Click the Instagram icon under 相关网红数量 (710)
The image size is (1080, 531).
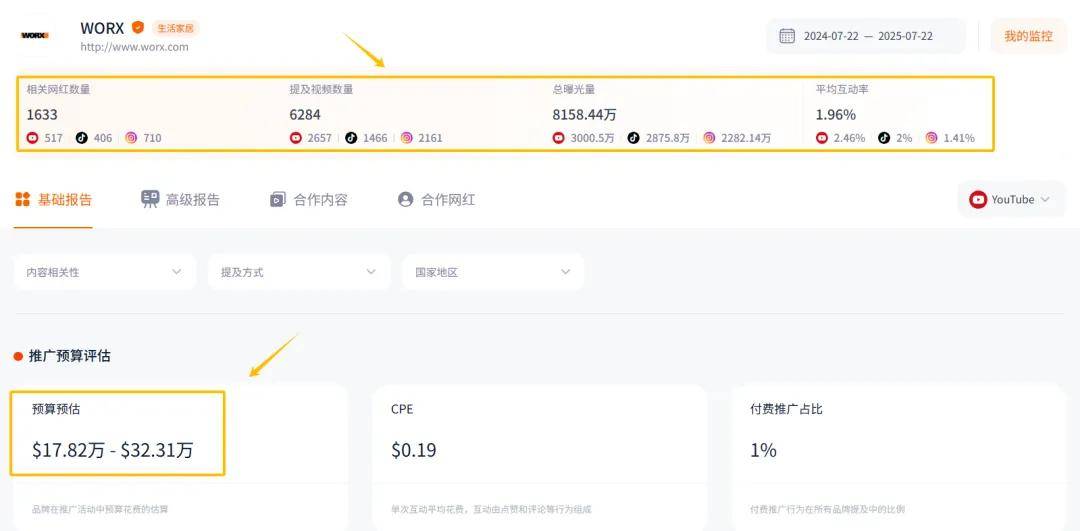[x=131, y=138]
